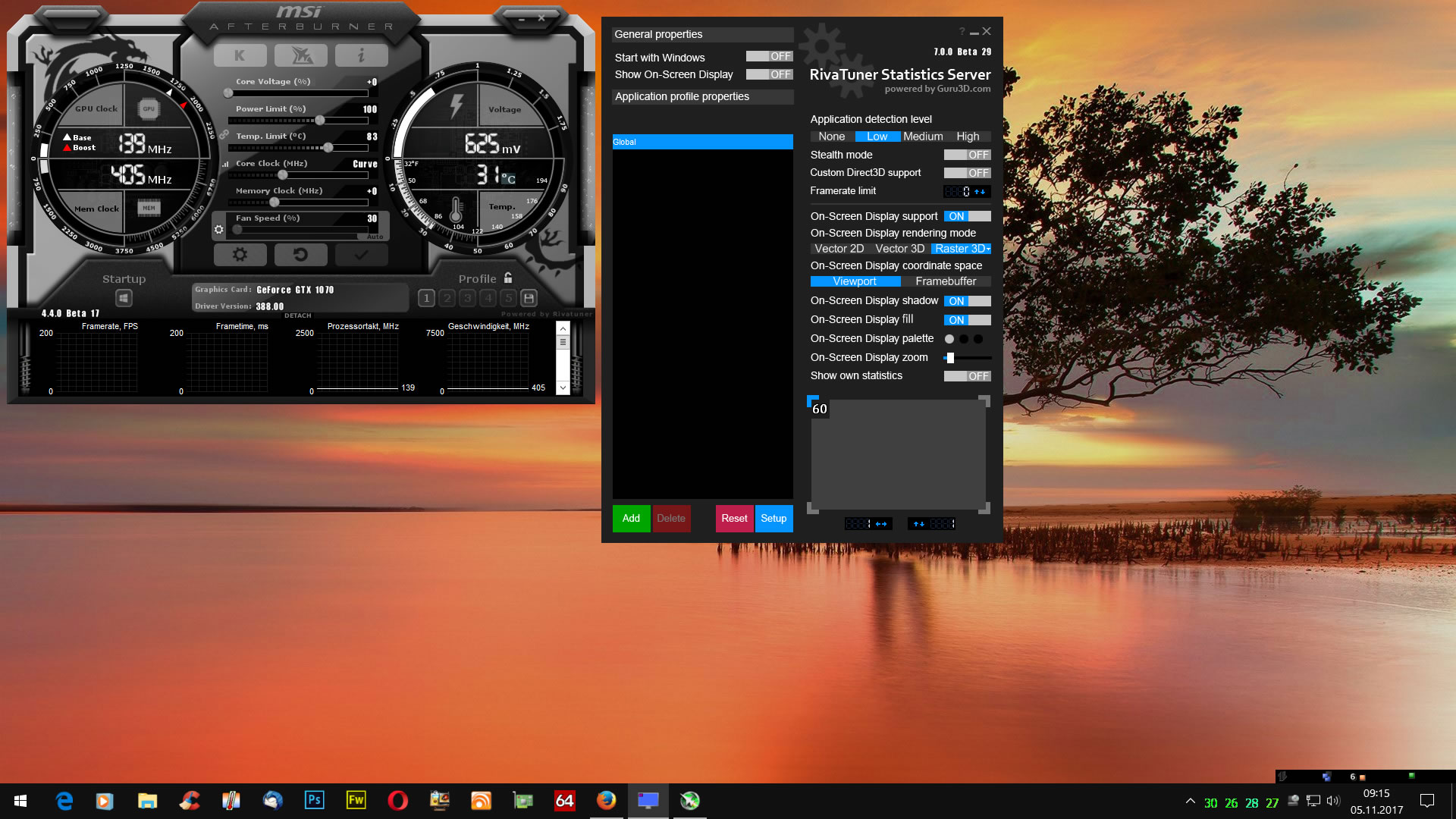Click the save profile floppy icon
This screenshot has width=1456, height=819.
(x=529, y=298)
